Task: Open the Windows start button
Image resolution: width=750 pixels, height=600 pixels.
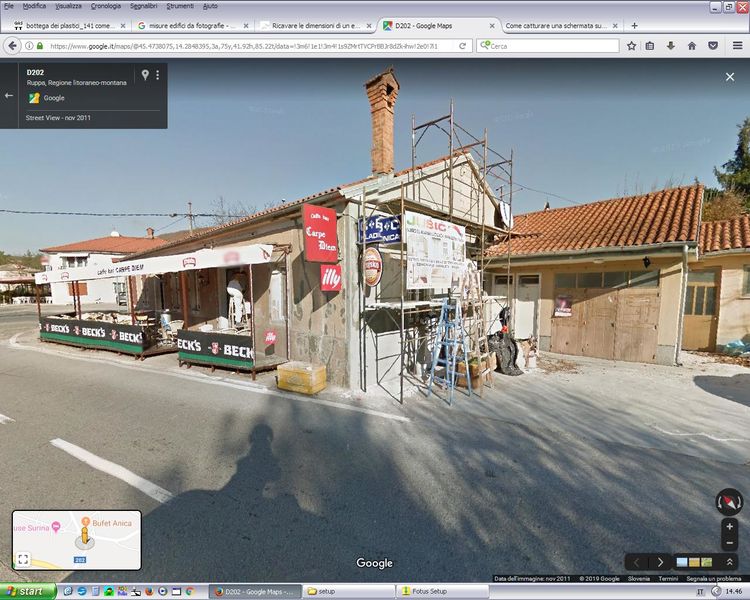Action: coord(28,592)
